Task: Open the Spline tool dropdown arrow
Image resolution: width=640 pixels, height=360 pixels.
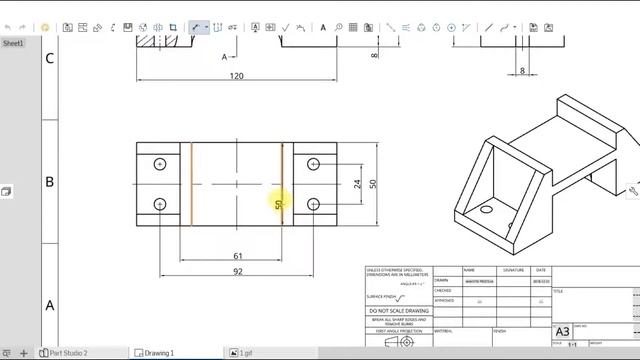Action: (x=515, y=27)
